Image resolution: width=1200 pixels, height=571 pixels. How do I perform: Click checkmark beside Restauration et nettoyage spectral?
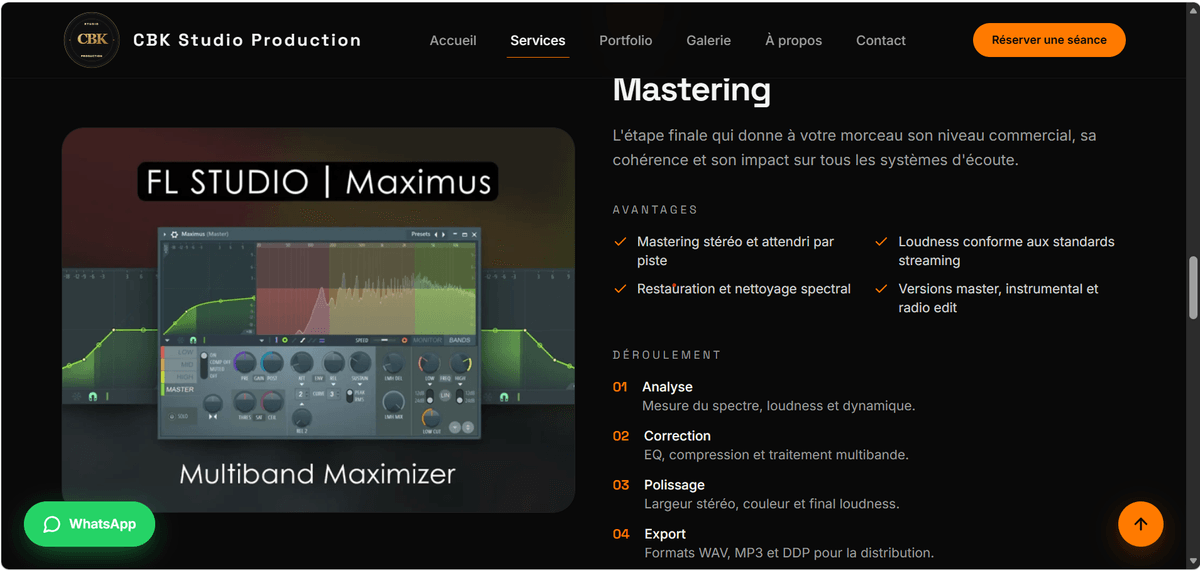(620, 289)
